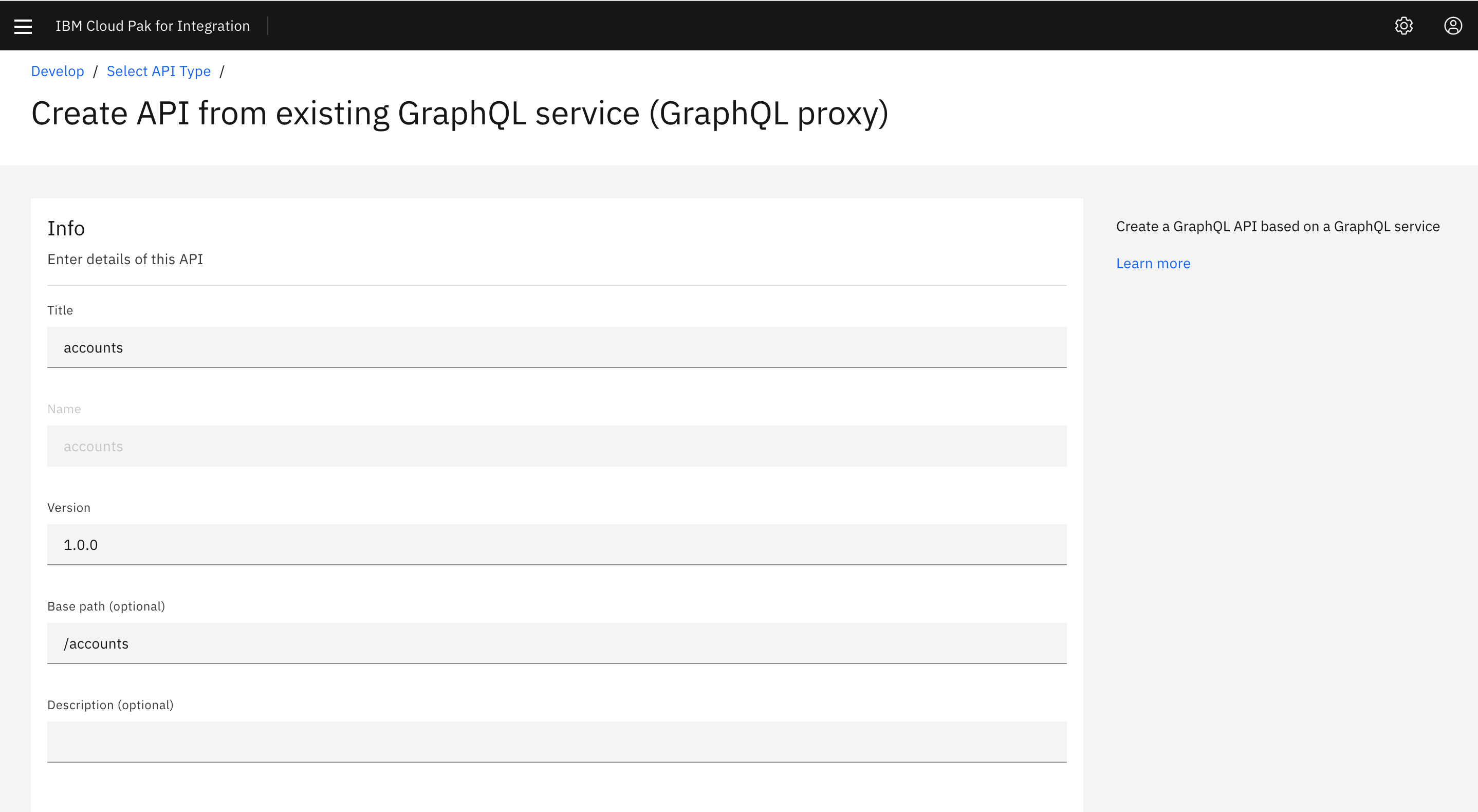Click the IBM Cloud Pak for Integration header title
Image resolution: width=1478 pixels, height=812 pixels.
click(x=153, y=26)
